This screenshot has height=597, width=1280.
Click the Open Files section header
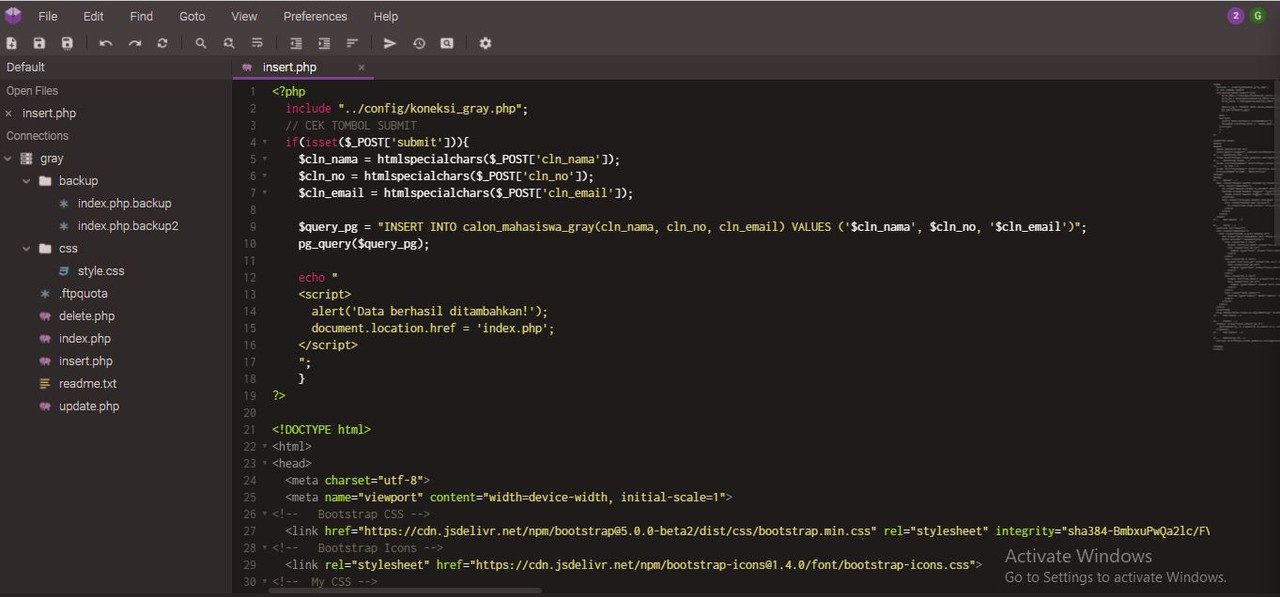click(32, 91)
